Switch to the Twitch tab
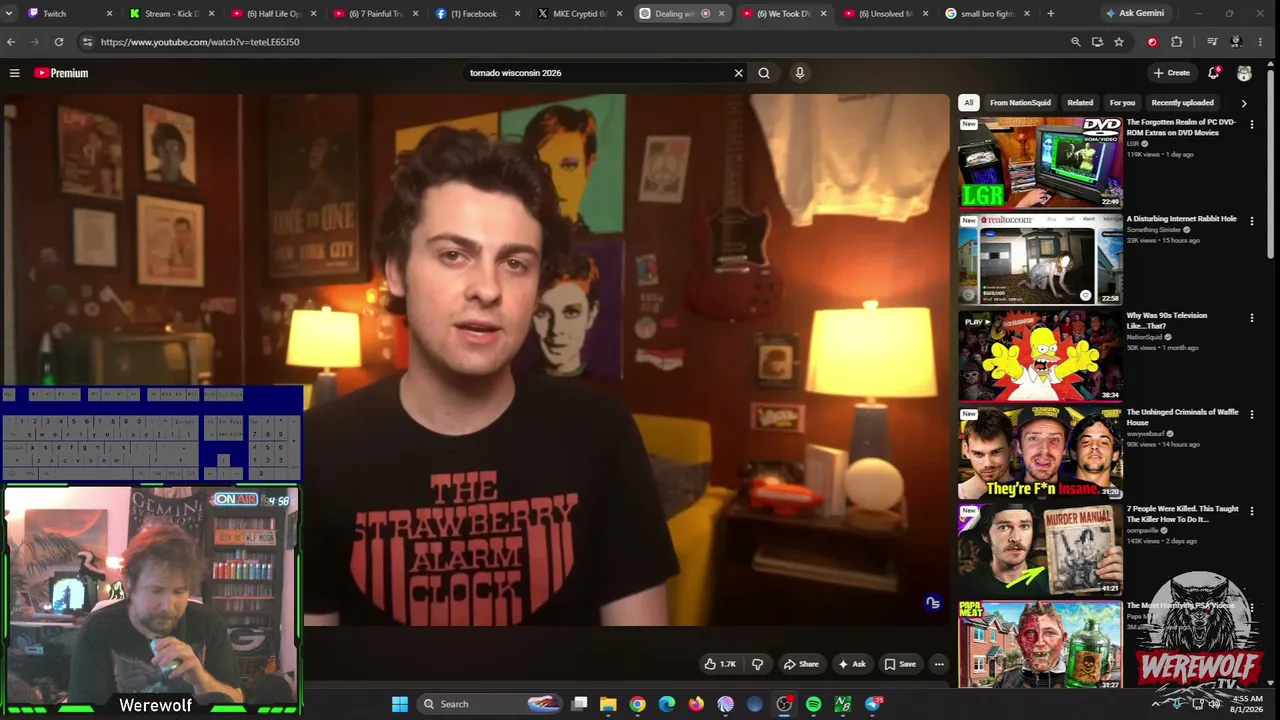 pos(68,14)
